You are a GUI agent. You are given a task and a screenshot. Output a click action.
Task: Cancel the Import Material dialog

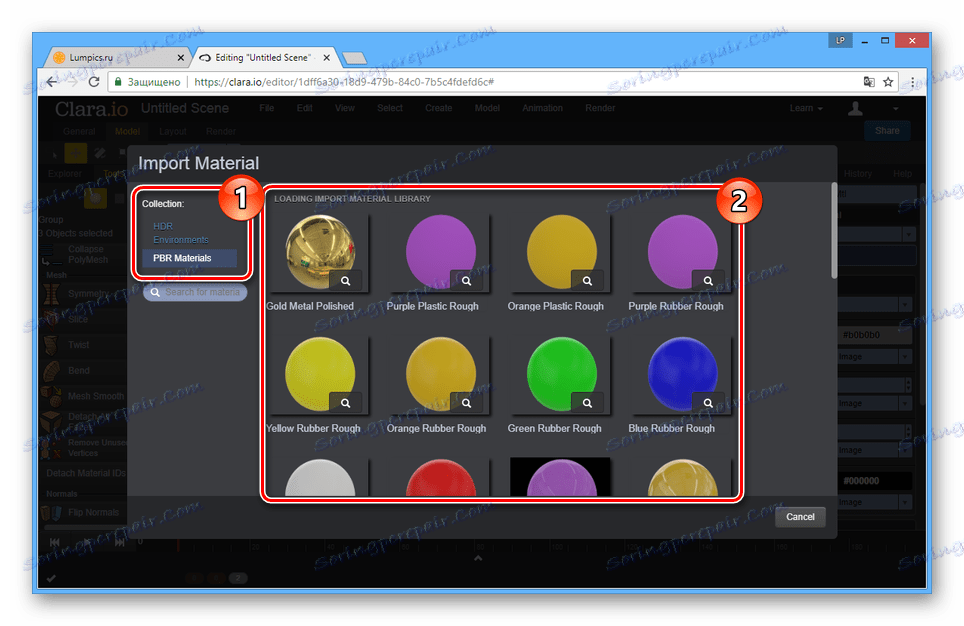pos(800,517)
